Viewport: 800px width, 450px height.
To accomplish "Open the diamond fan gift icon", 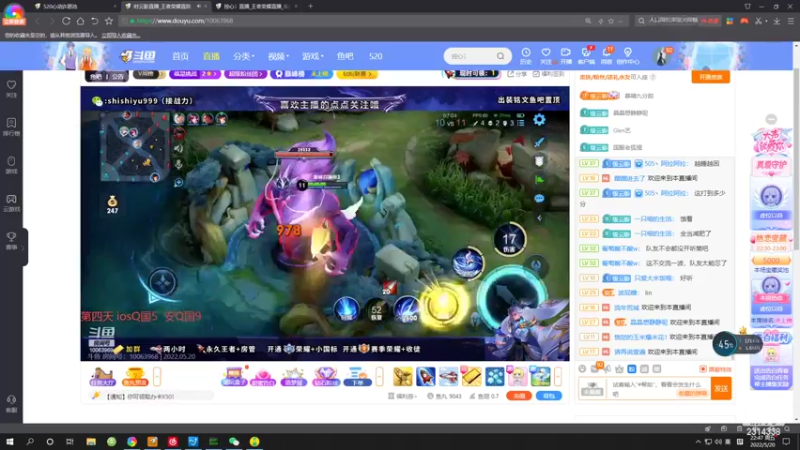I will pyautogui.click(x=326, y=377).
